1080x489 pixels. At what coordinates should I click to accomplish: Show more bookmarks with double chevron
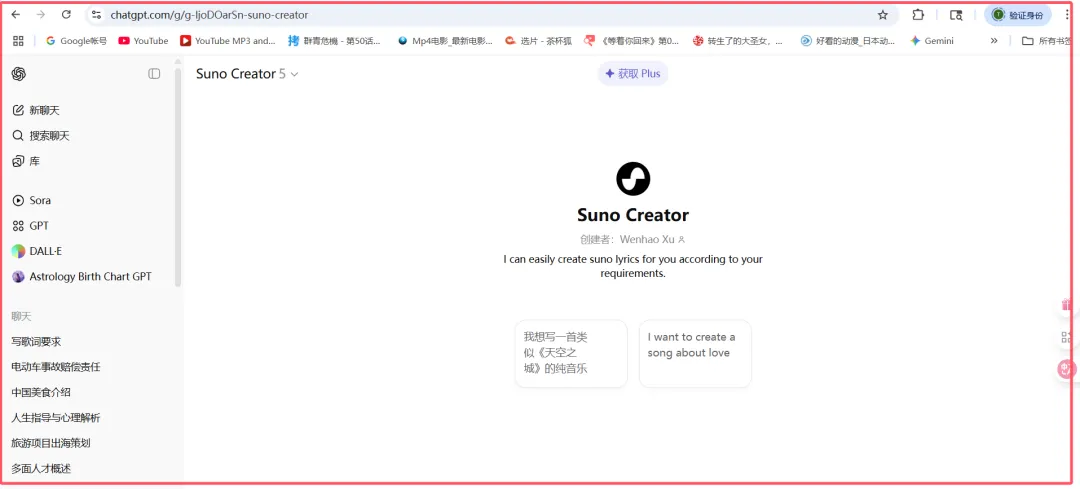(994, 41)
